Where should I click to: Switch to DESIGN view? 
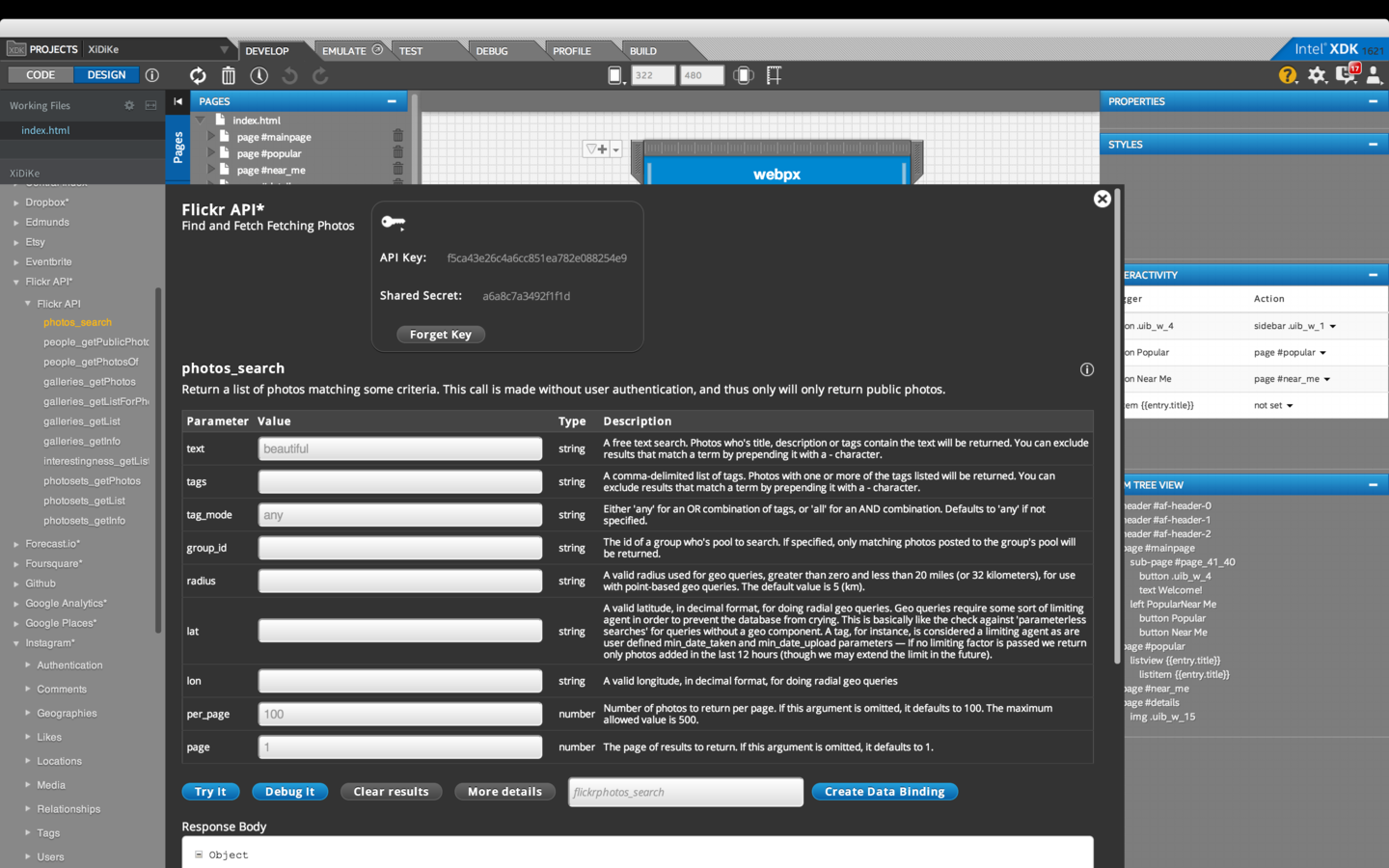click(x=106, y=75)
